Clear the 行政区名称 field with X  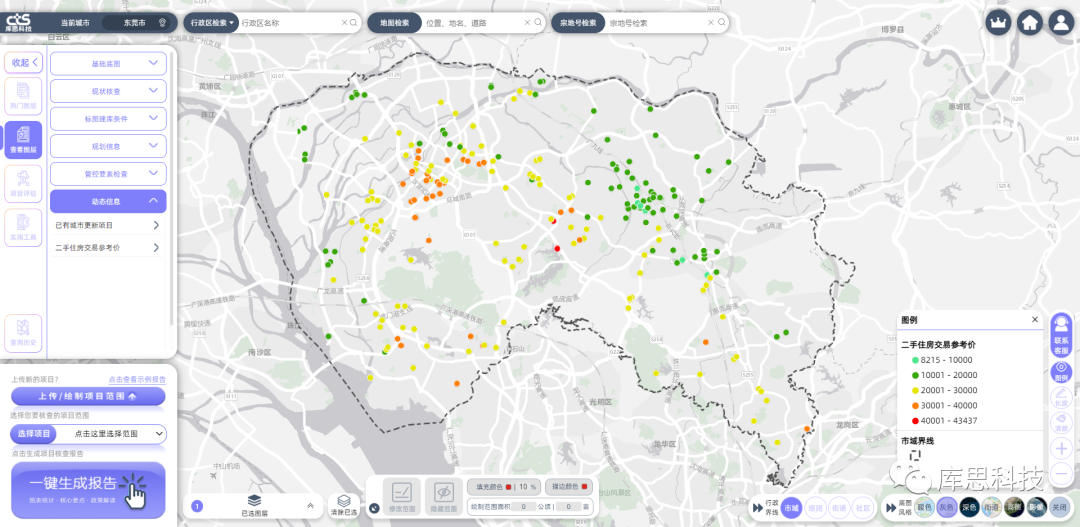pyautogui.click(x=344, y=23)
